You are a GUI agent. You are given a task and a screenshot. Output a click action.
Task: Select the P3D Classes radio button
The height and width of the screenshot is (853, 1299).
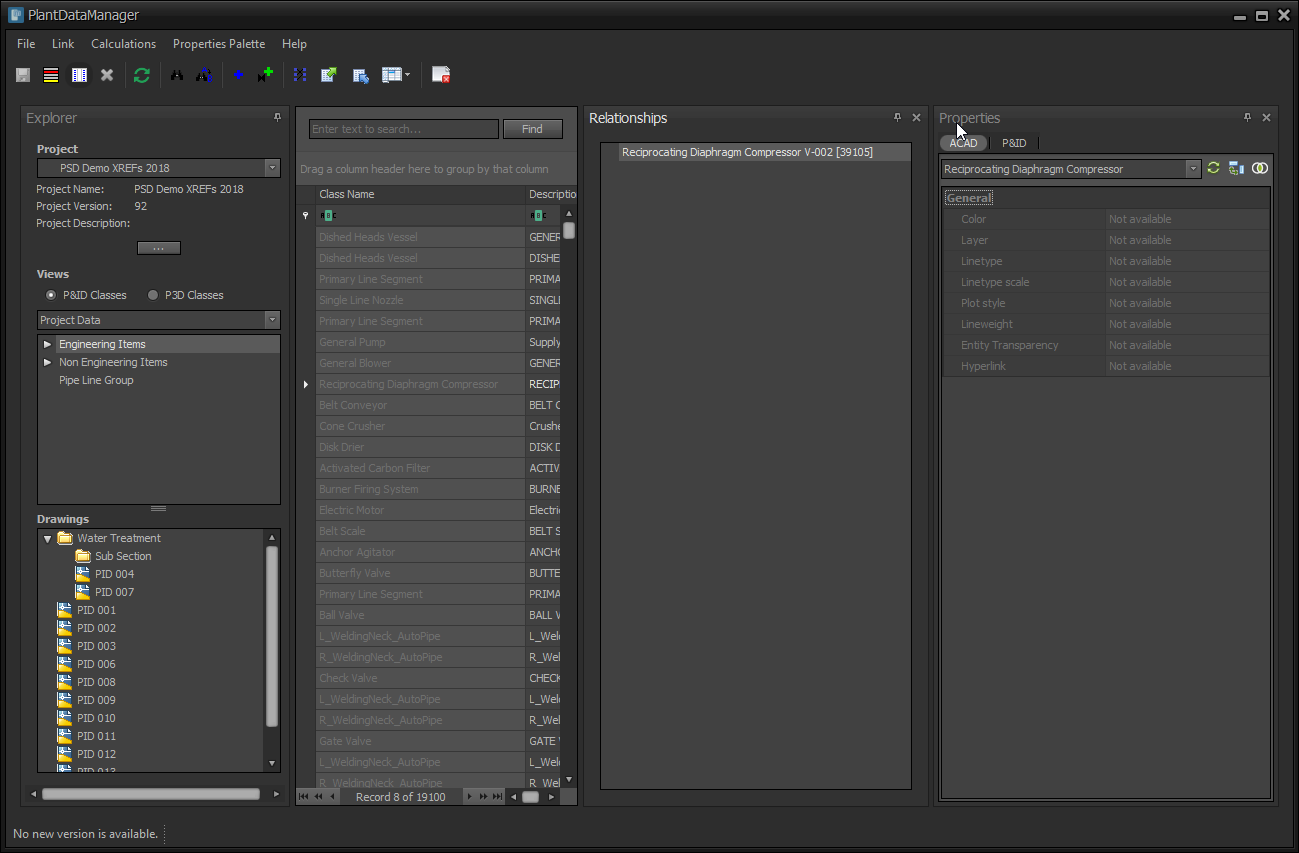153,295
